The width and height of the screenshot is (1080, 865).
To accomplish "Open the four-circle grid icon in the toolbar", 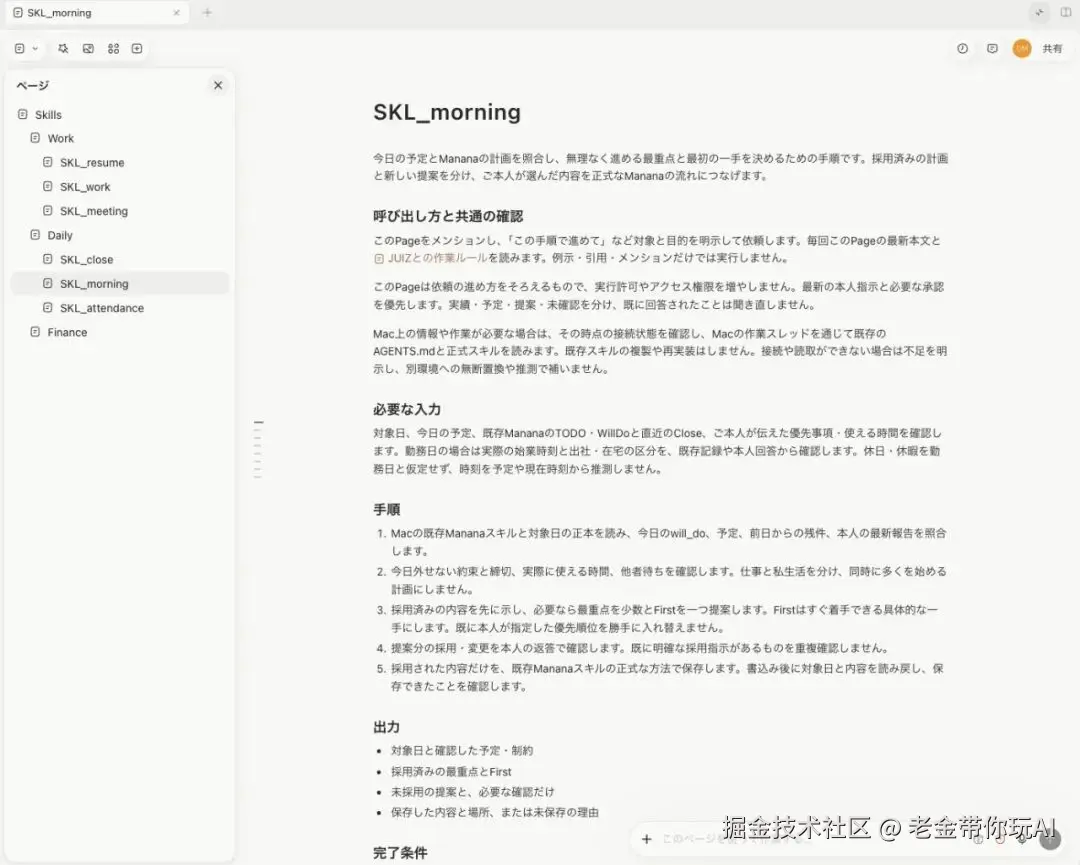I will point(114,49).
